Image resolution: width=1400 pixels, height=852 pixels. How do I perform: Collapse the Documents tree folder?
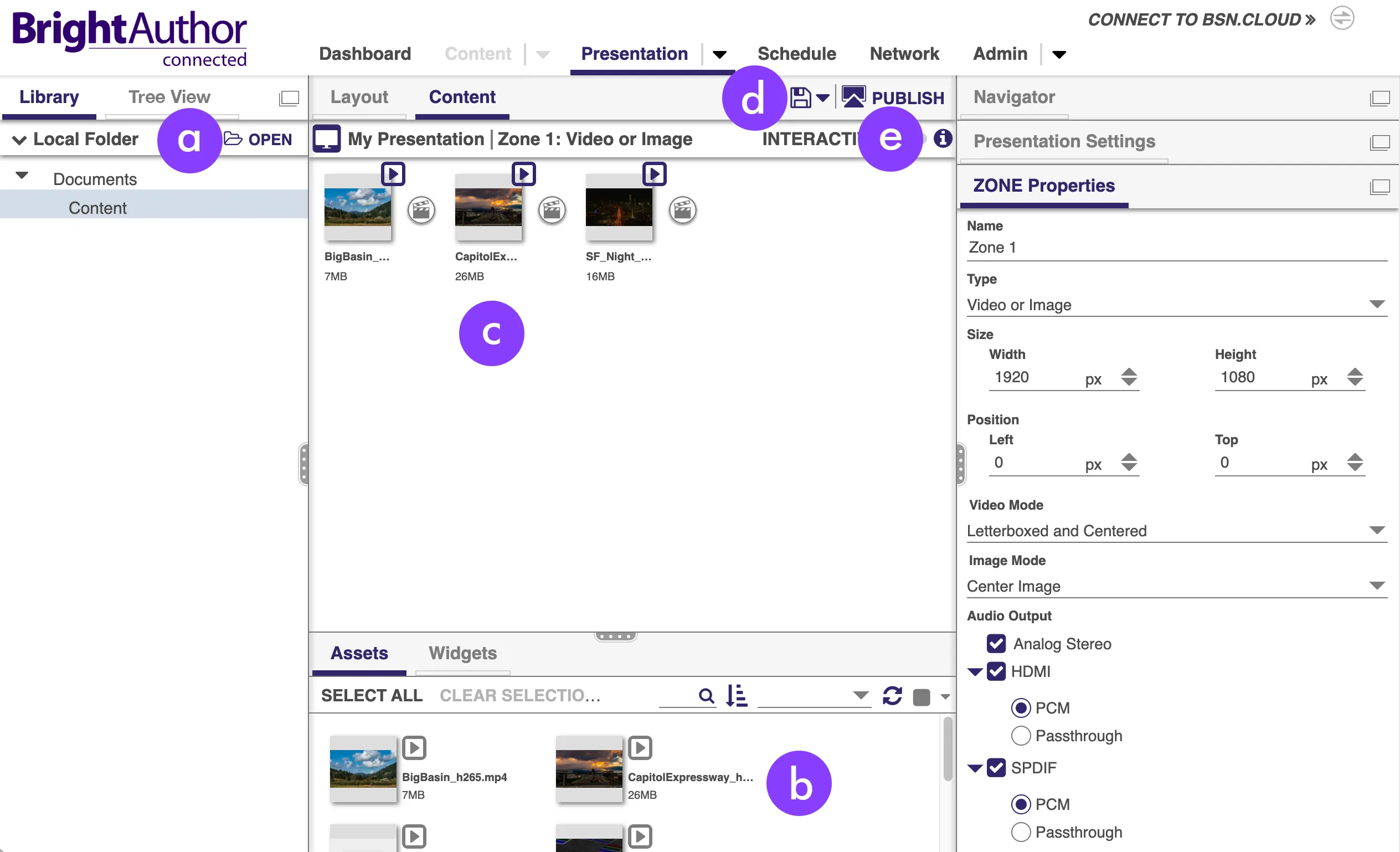click(22, 176)
